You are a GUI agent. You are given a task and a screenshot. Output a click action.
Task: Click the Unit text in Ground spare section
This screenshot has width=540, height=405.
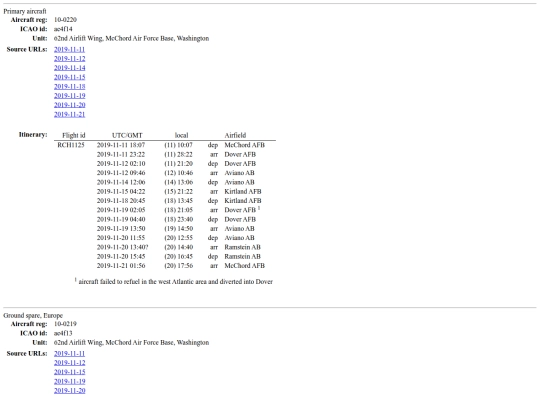click(x=131, y=343)
